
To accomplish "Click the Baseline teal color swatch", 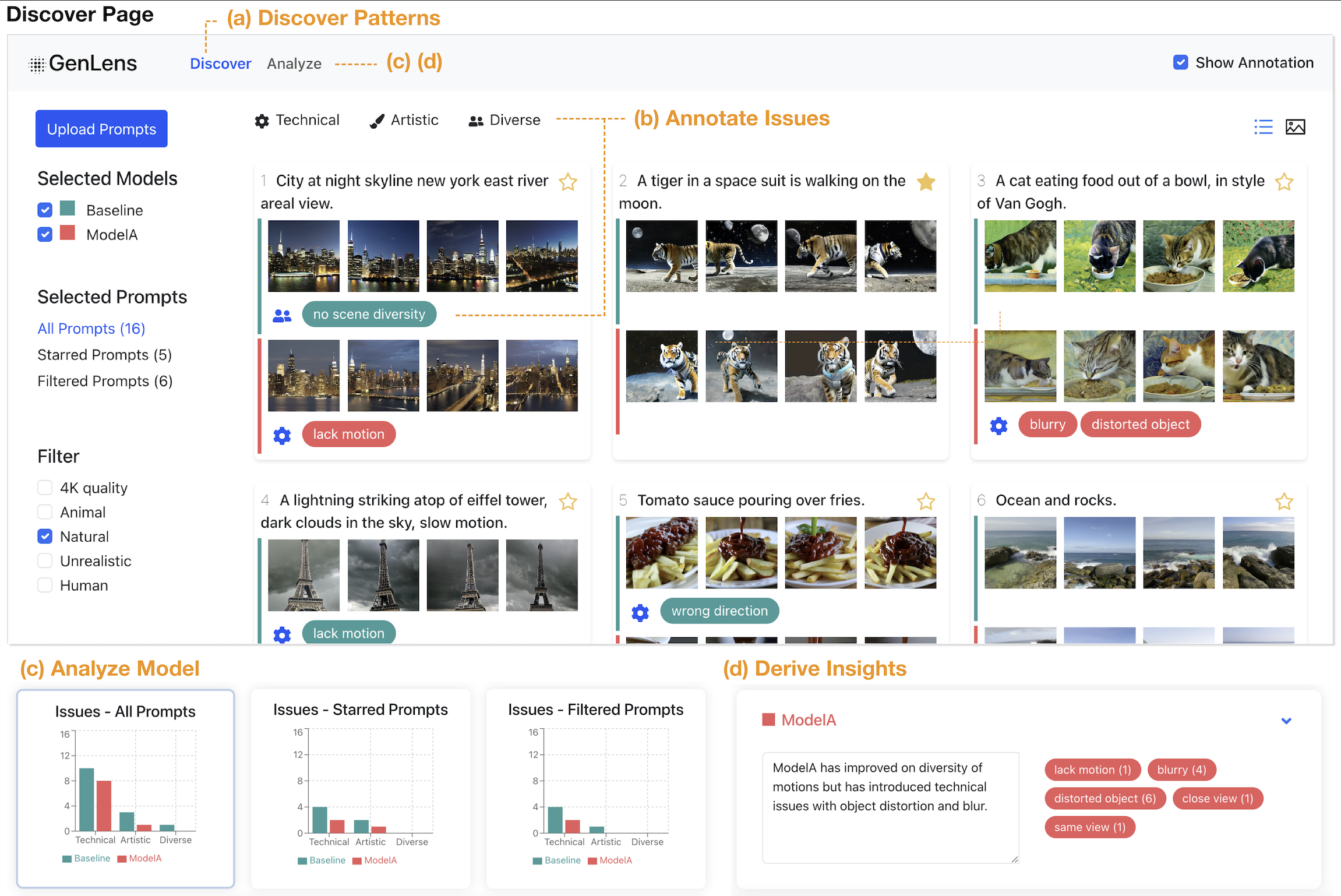I will [68, 209].
